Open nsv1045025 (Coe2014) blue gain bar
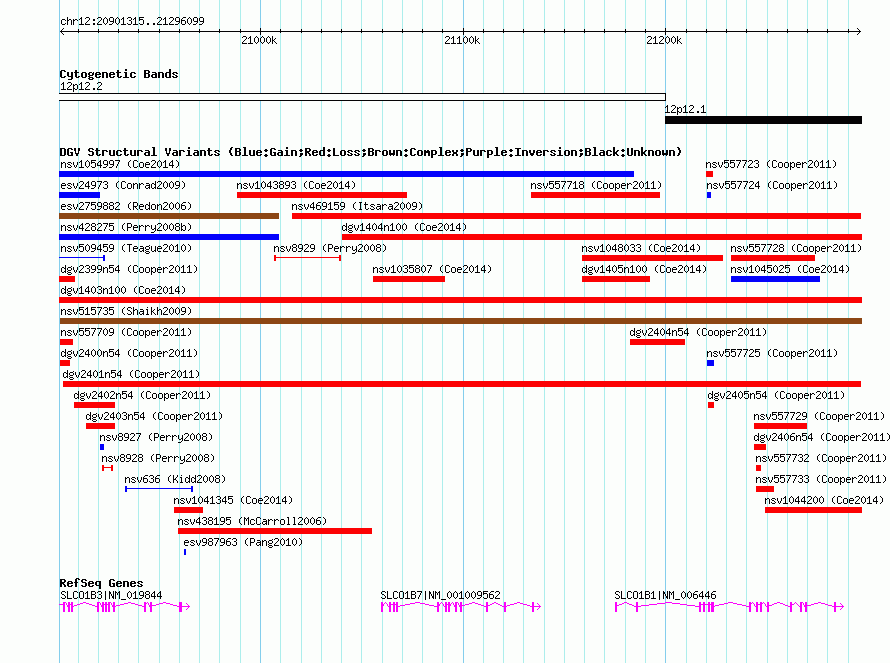This screenshot has height=663, width=890. pyautogui.click(x=775, y=279)
